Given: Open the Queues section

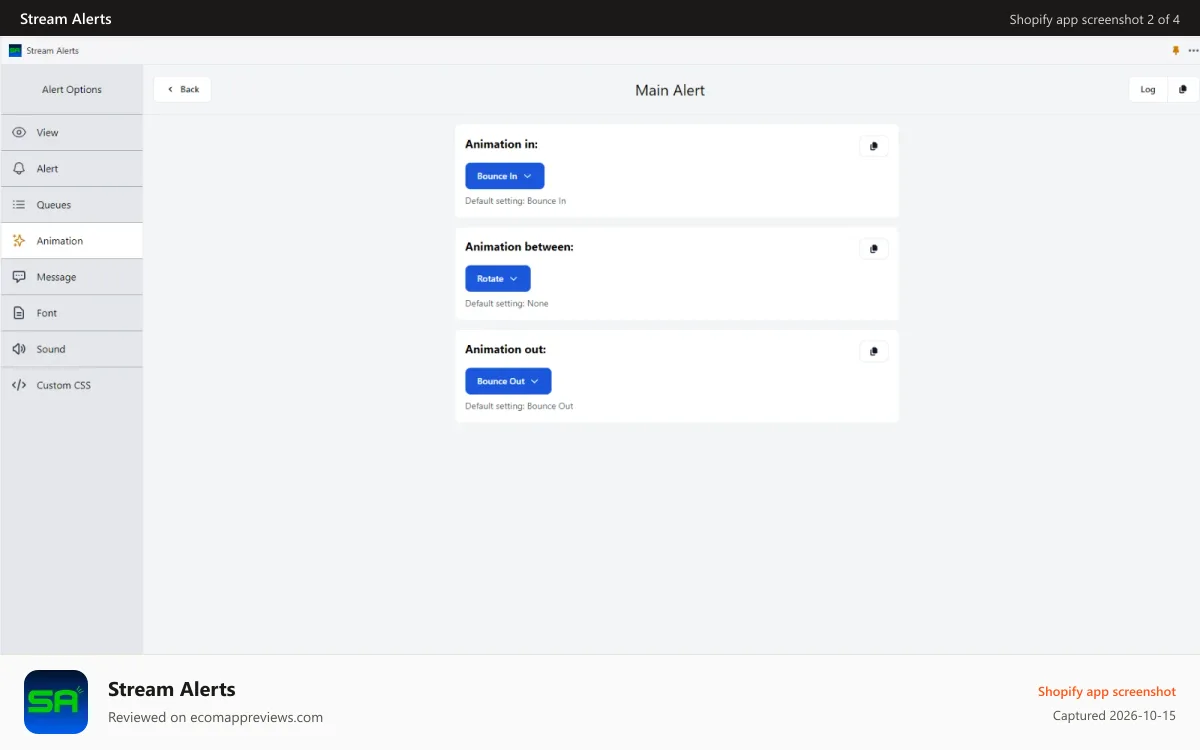Looking at the screenshot, I should [72, 204].
